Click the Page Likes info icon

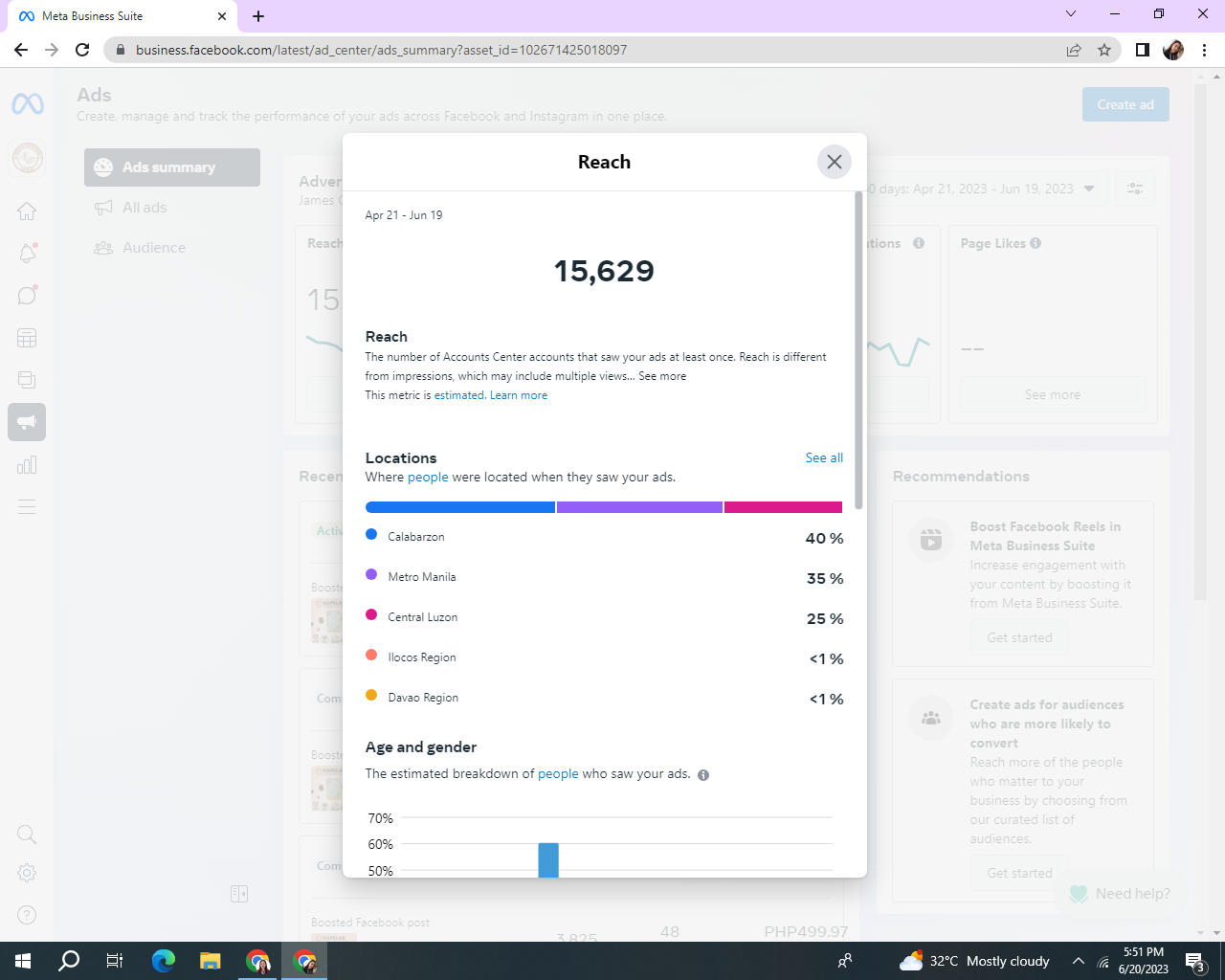[x=1036, y=243]
